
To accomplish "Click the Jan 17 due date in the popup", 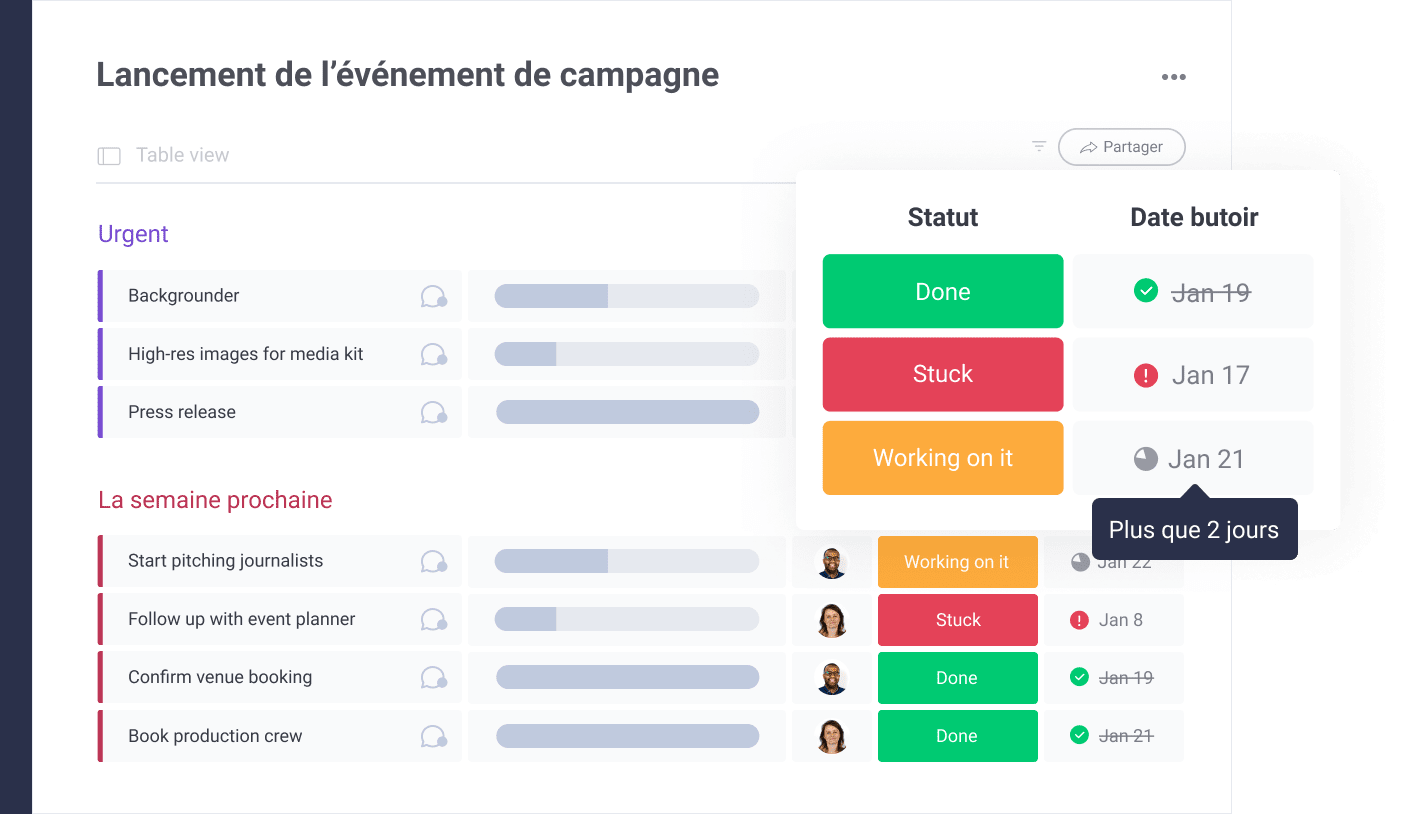I will click(1211, 375).
